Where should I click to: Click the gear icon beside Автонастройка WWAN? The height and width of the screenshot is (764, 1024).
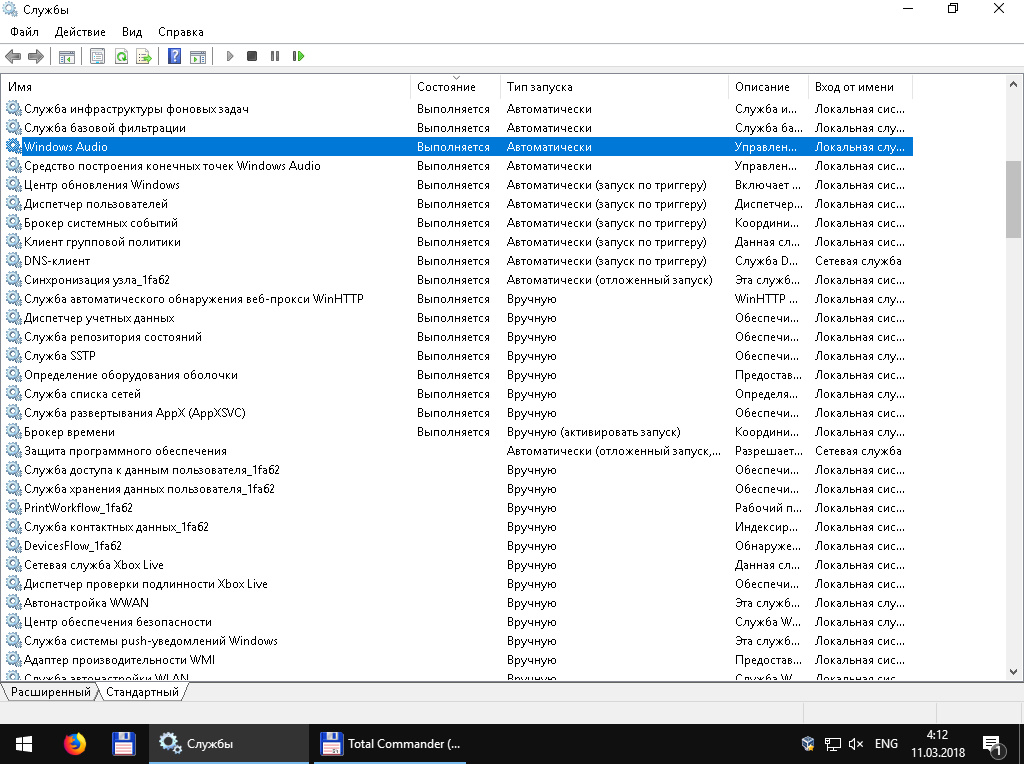click(14, 603)
